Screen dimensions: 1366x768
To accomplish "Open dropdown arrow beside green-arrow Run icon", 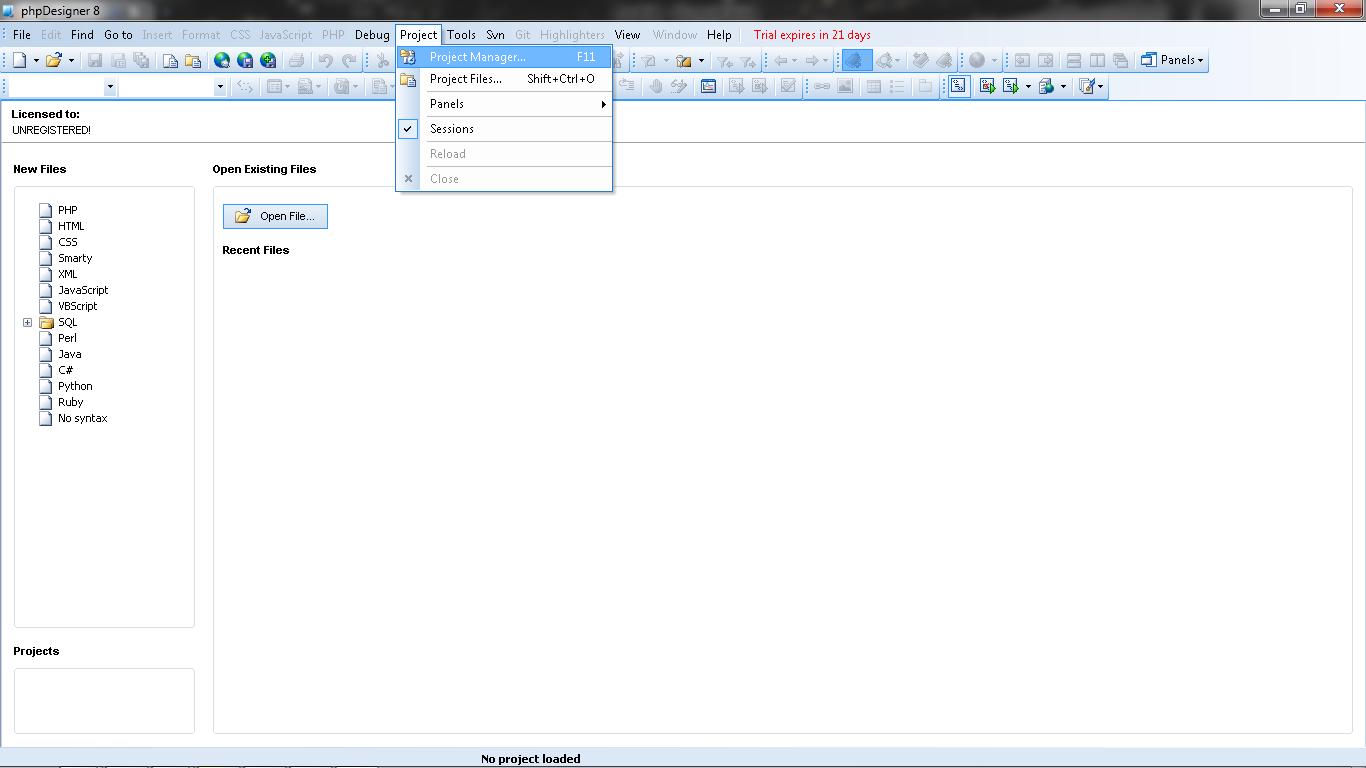I will [x=1028, y=87].
